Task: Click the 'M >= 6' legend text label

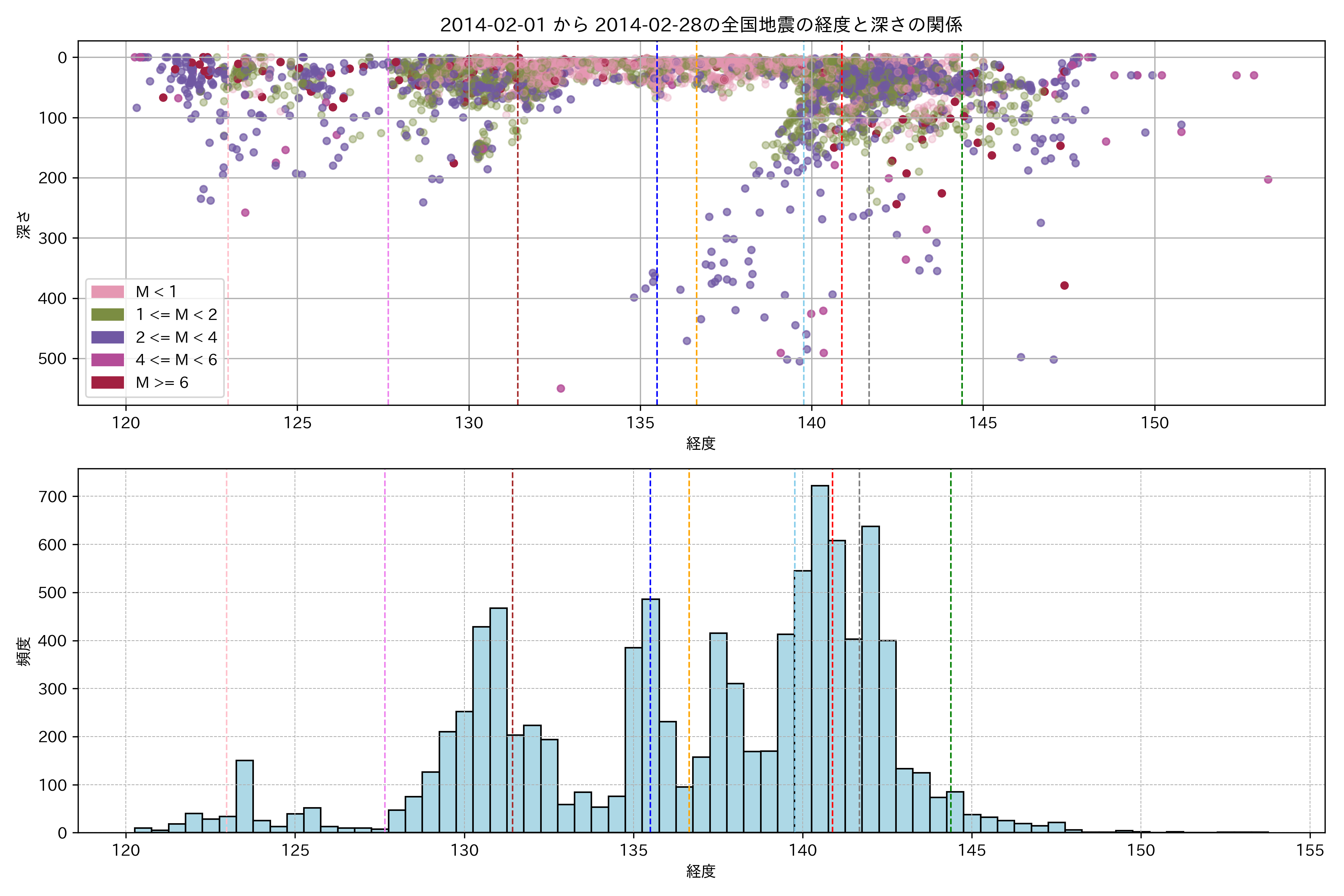Action: [162, 382]
